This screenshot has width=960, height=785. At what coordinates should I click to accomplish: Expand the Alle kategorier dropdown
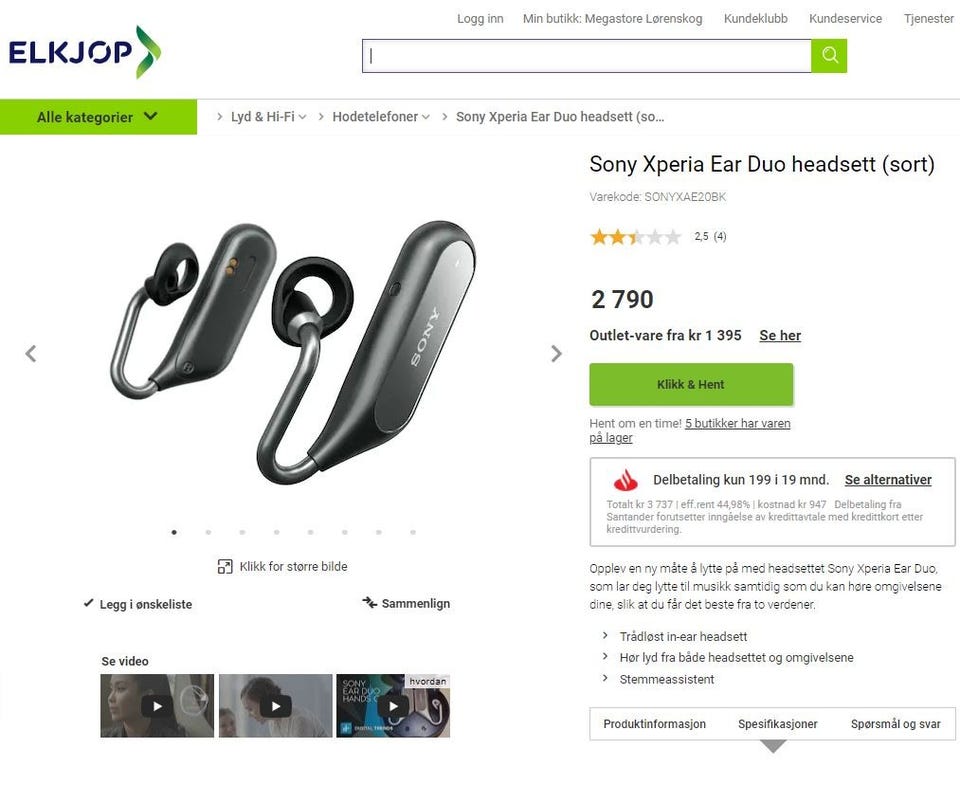tap(99, 117)
